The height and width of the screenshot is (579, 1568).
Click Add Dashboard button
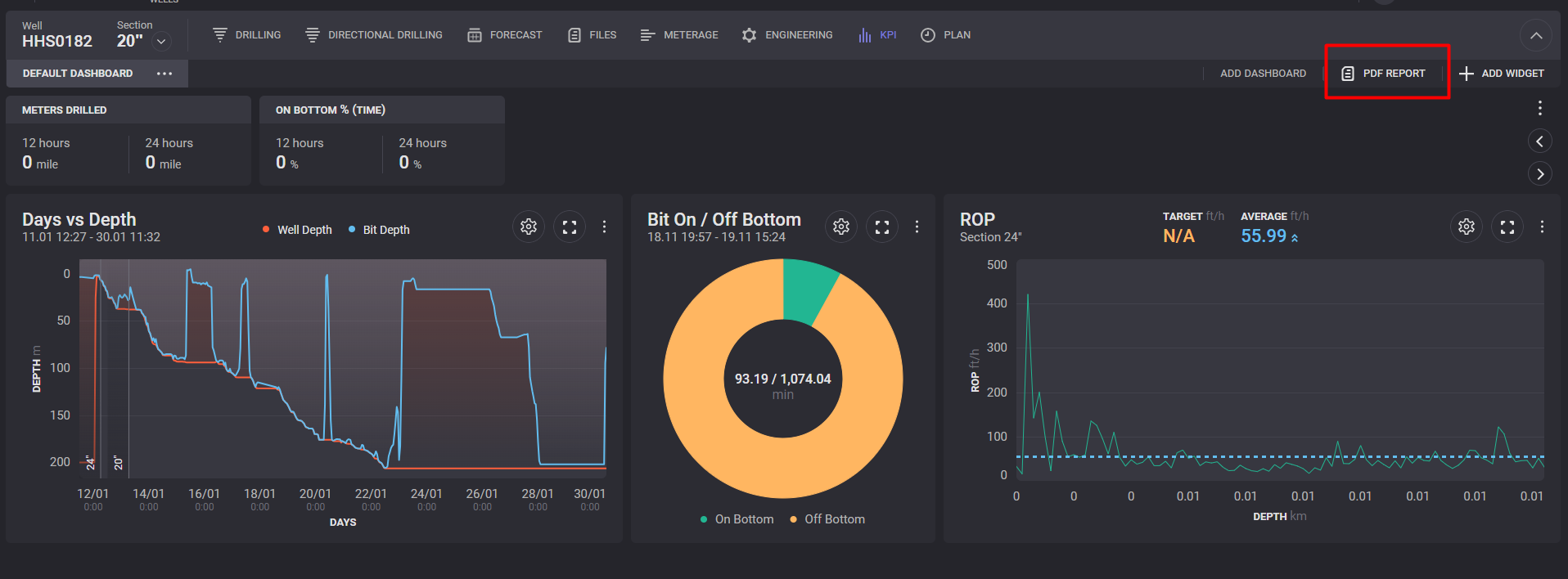pos(1263,74)
